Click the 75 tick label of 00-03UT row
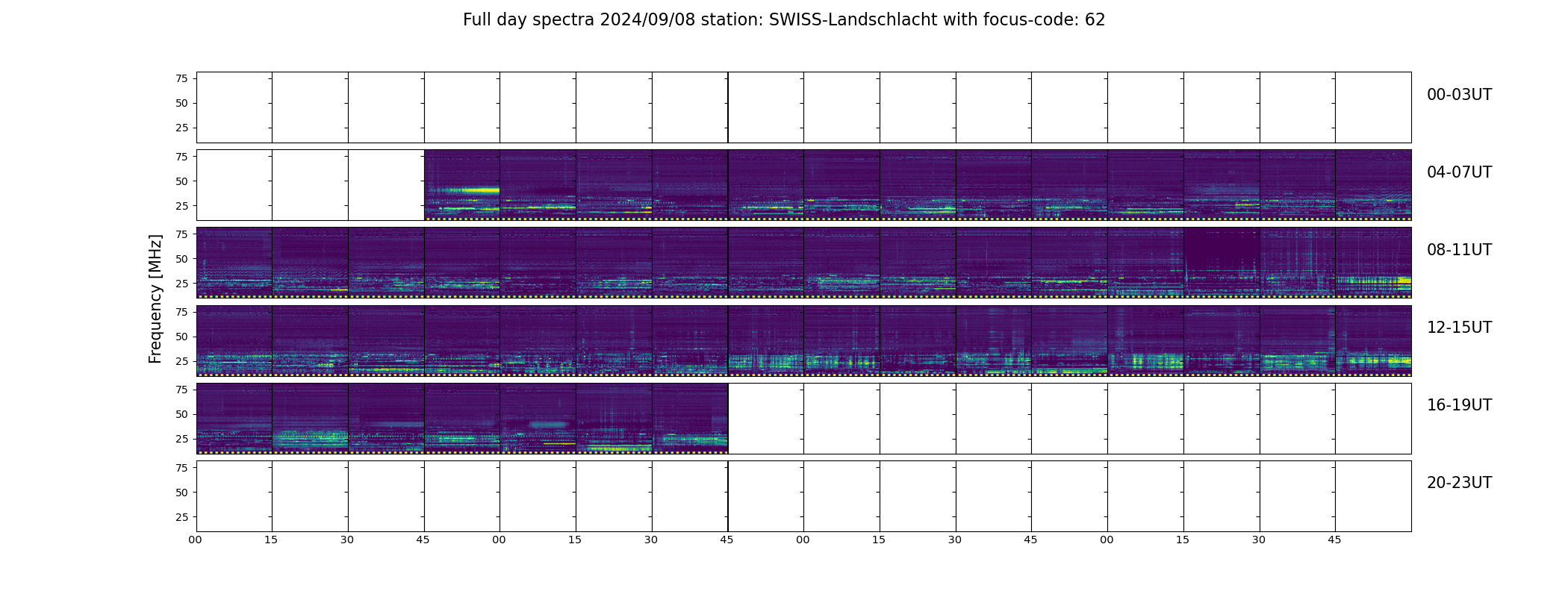This screenshot has width=1568, height=597. click(x=181, y=78)
